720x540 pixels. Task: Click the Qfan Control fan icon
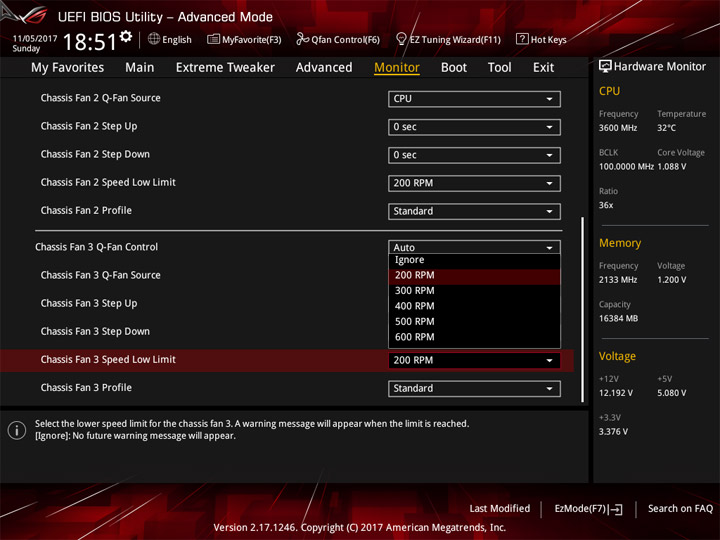point(302,39)
